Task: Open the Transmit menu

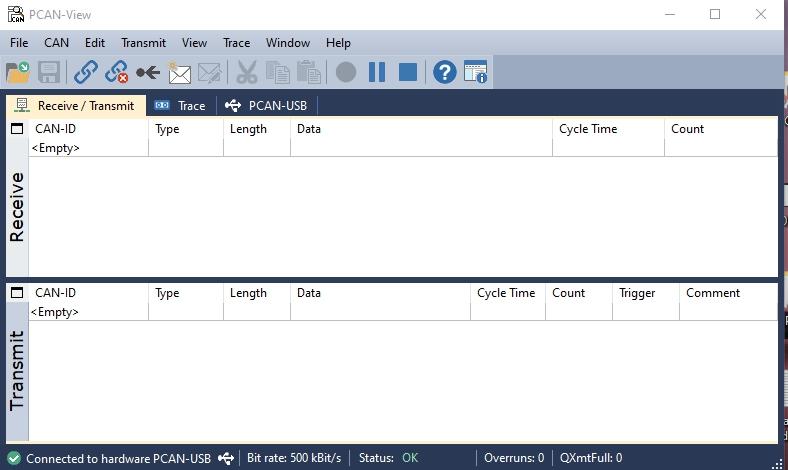Action: pyautogui.click(x=143, y=43)
